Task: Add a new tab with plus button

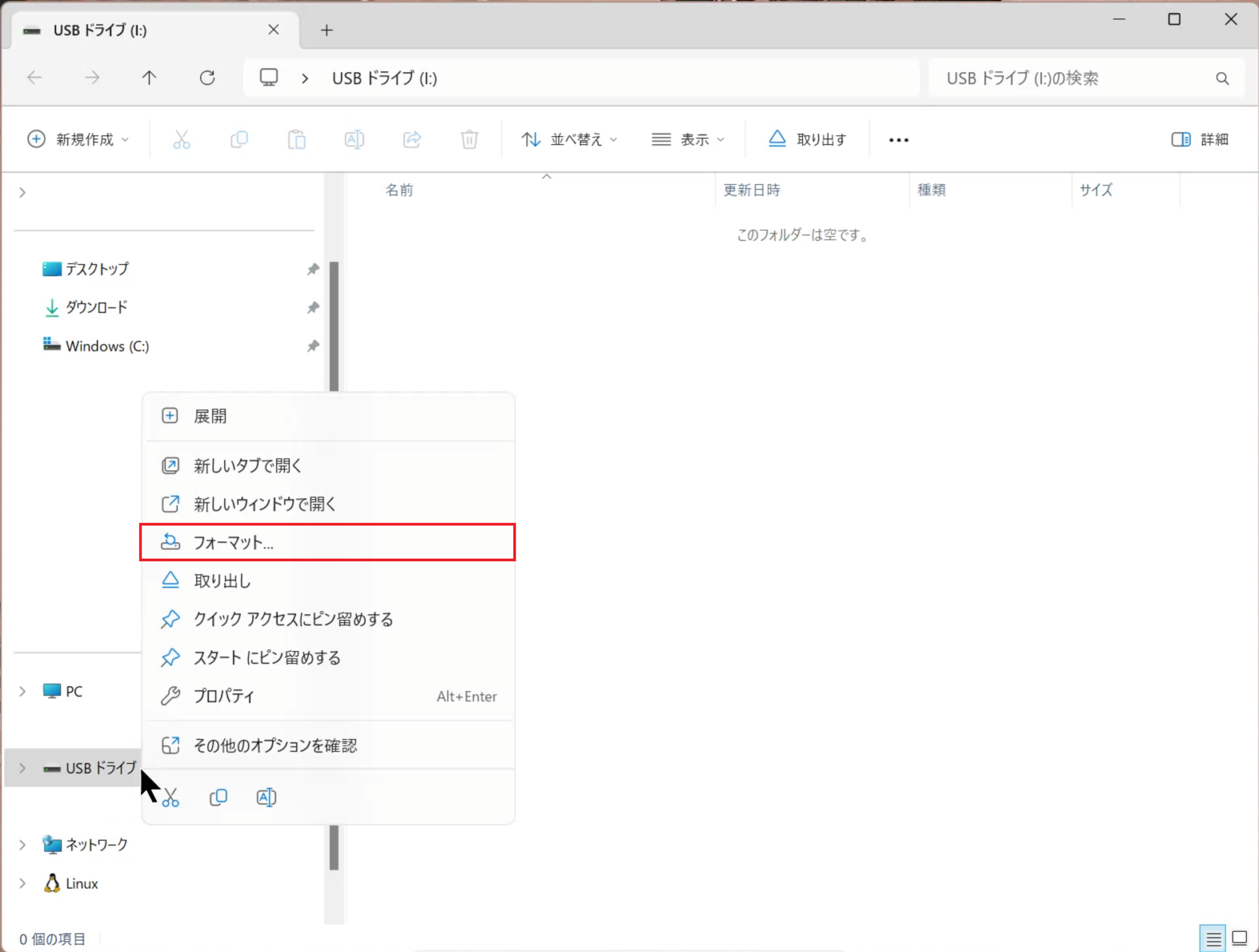Action: click(x=326, y=30)
